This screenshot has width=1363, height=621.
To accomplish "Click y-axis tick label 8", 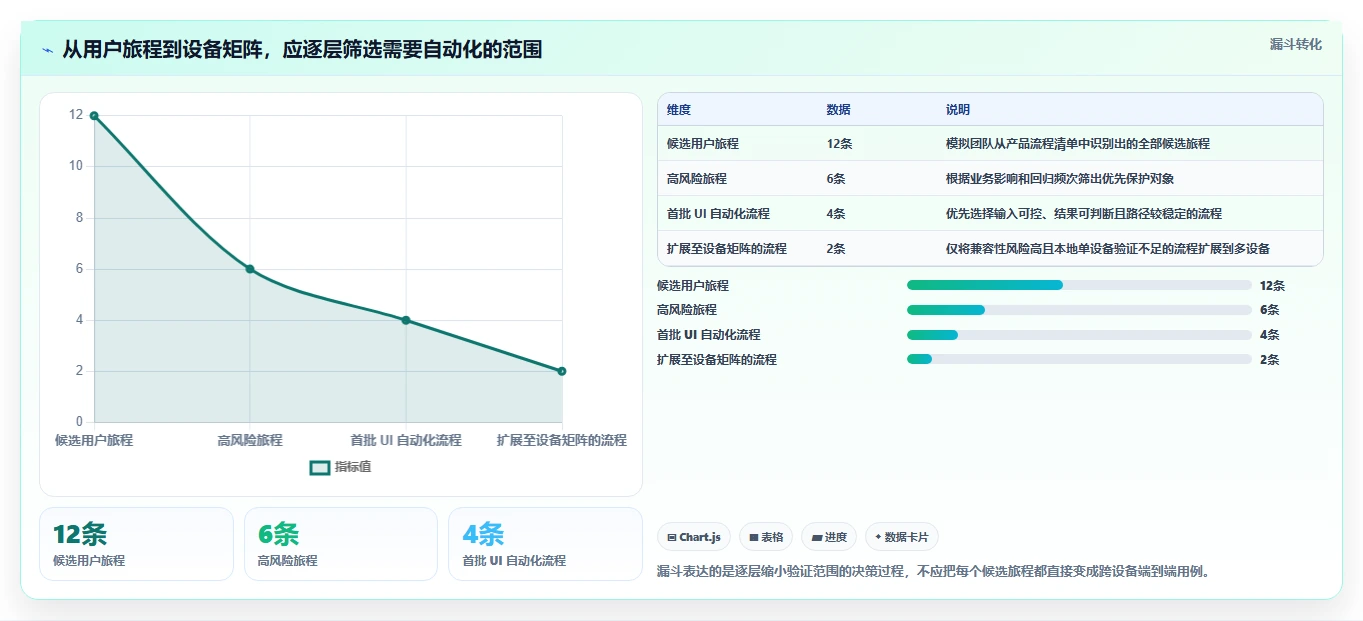I will tap(79, 218).
